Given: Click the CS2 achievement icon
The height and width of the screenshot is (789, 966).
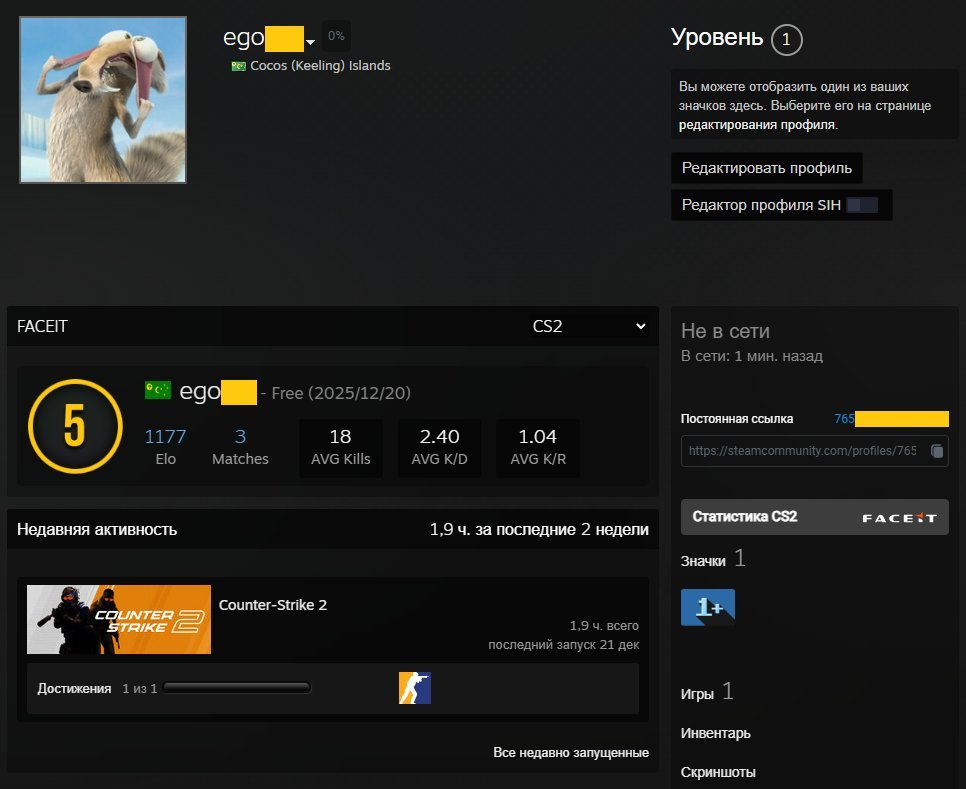Looking at the screenshot, I should click(415, 688).
